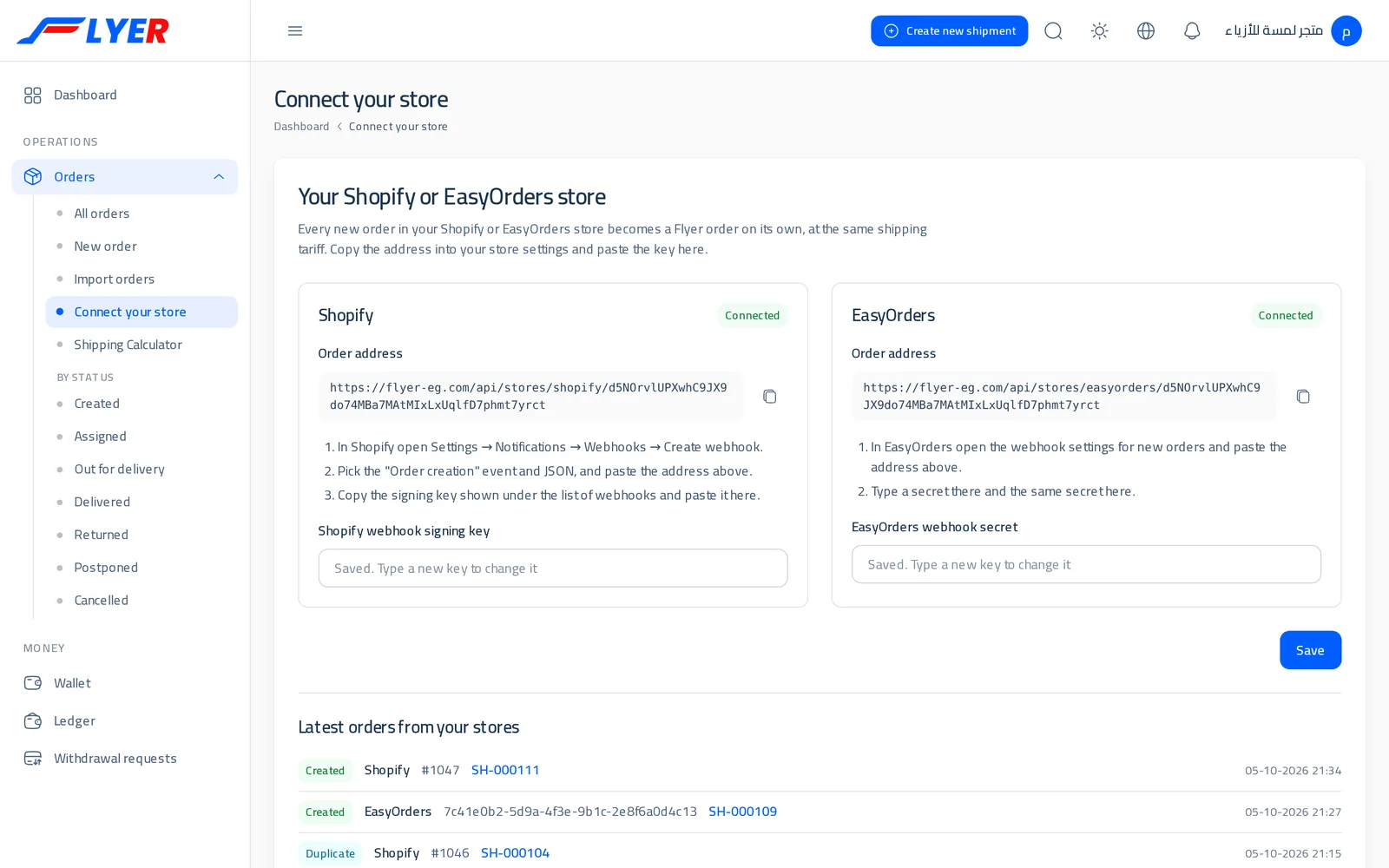Click the EasyOrders order ID 7c41e0b2

pyautogui.click(x=570, y=812)
